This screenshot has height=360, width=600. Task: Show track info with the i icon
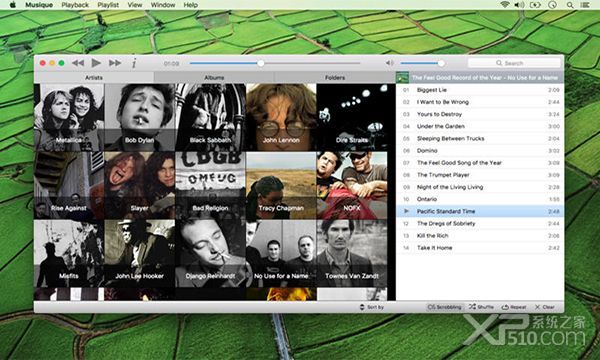point(134,63)
